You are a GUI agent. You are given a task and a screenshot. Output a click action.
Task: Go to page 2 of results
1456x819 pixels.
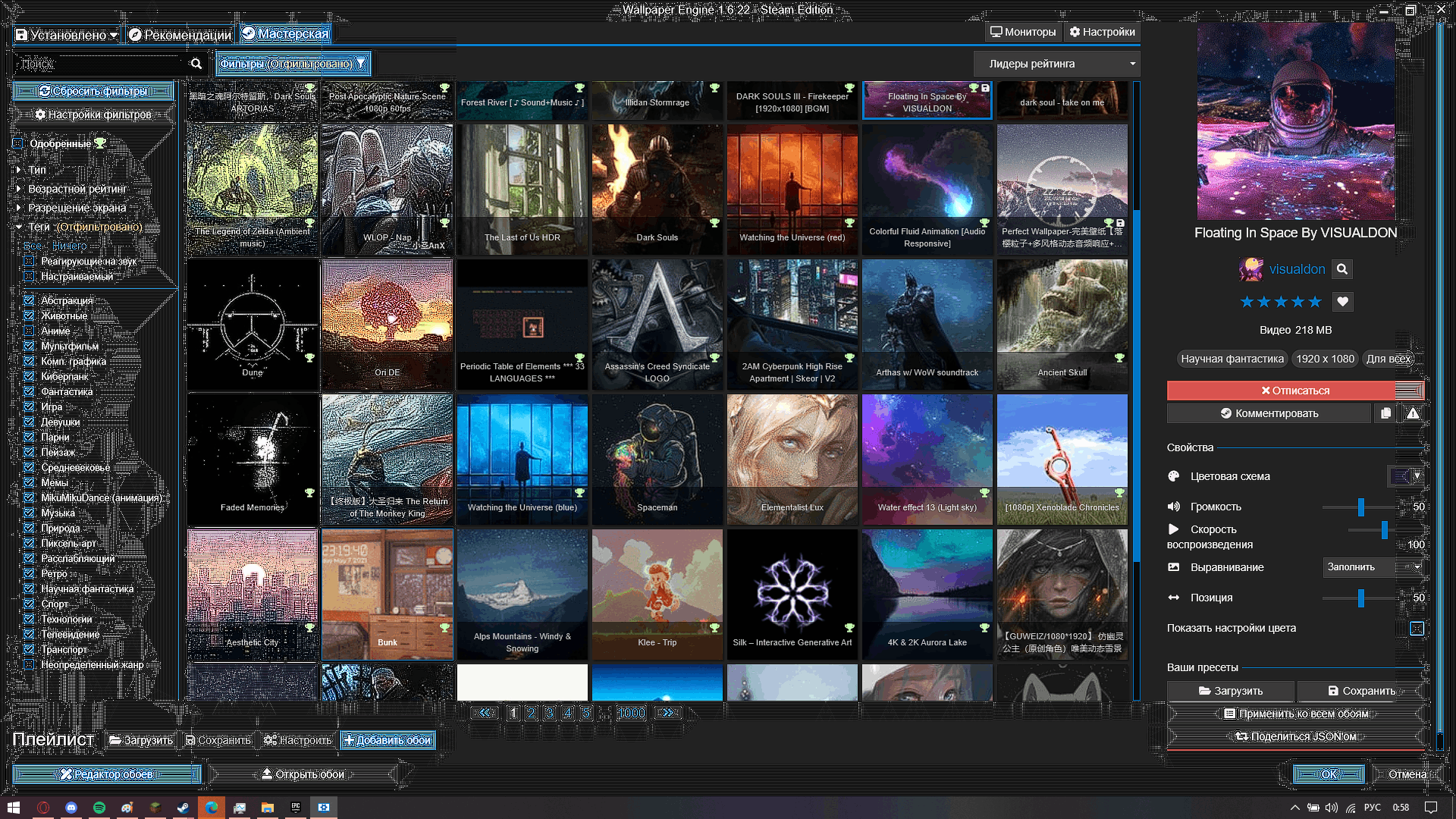click(532, 713)
